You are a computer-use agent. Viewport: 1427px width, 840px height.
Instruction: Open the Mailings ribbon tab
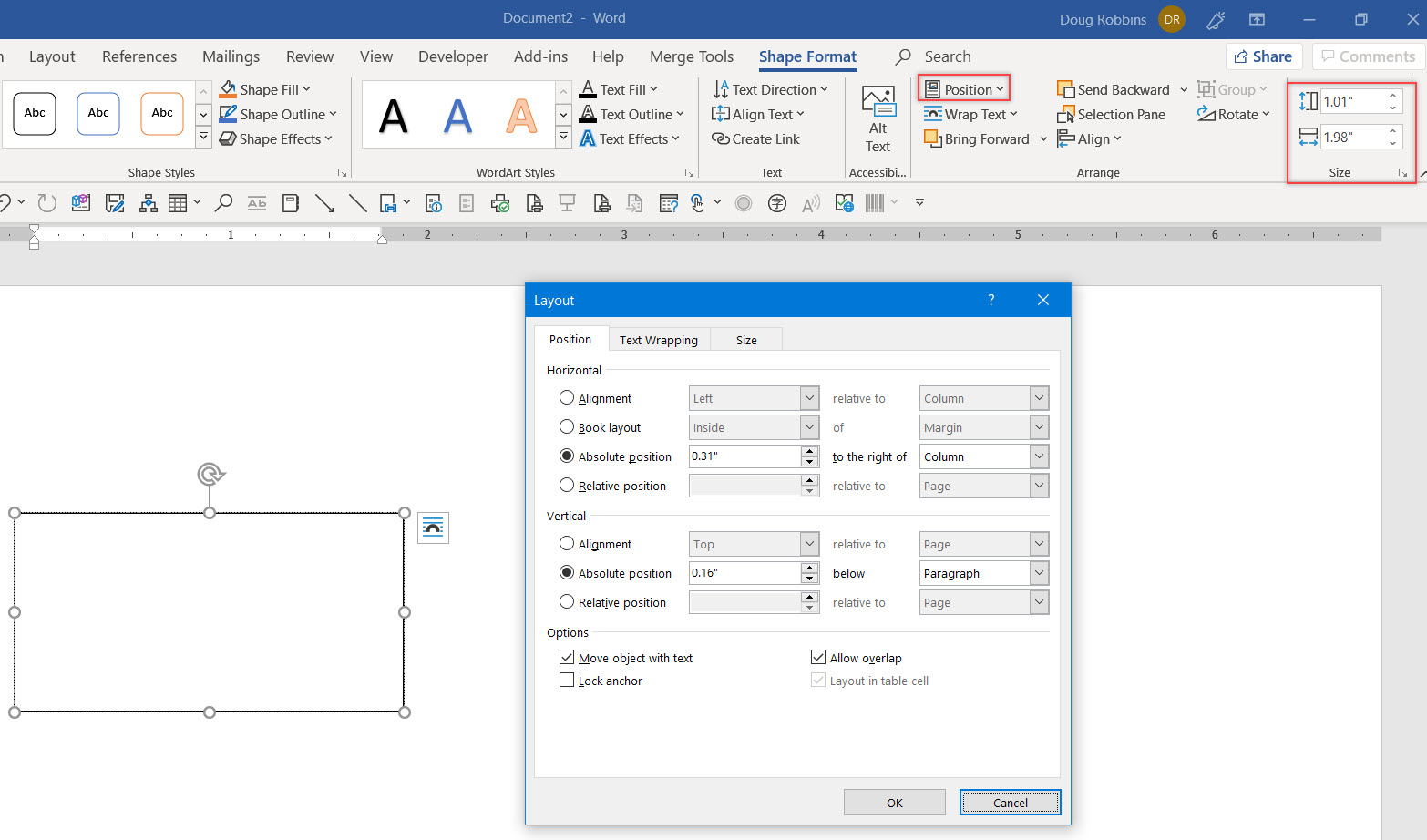[x=231, y=56]
